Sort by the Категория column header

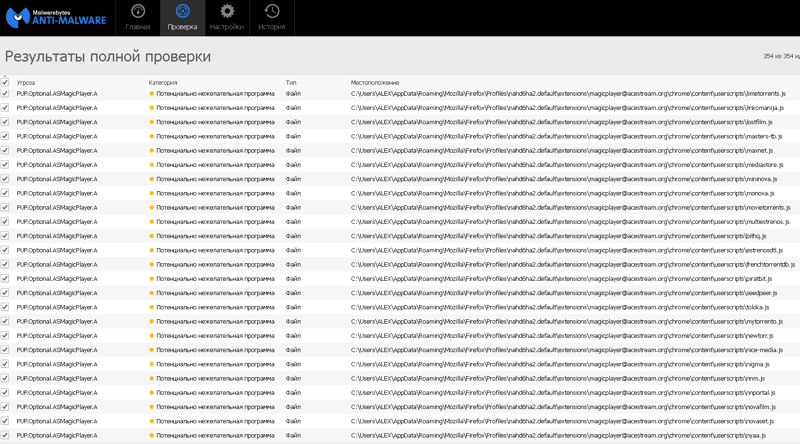pyautogui.click(x=163, y=83)
